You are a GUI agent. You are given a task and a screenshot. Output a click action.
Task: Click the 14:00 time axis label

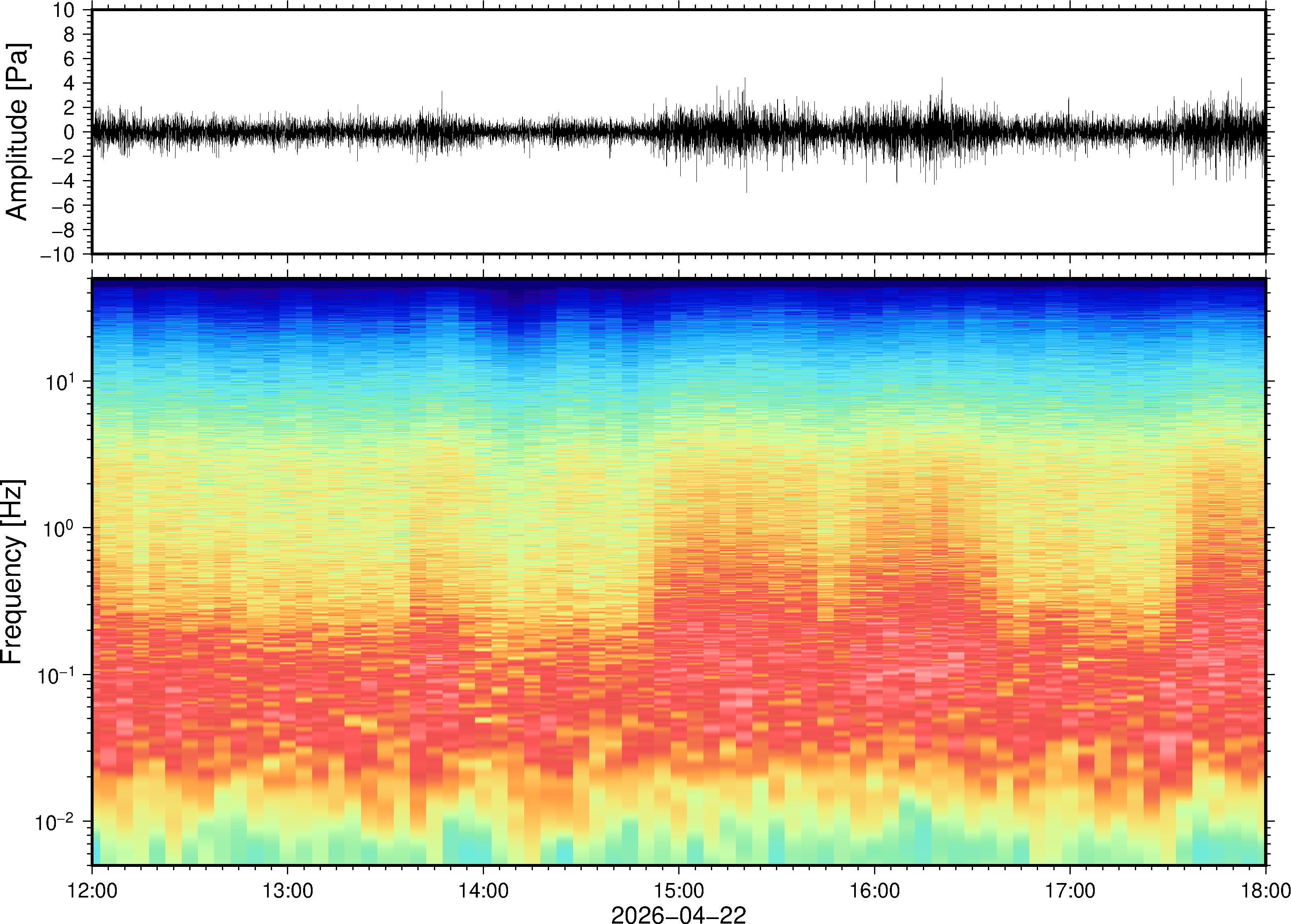483,890
